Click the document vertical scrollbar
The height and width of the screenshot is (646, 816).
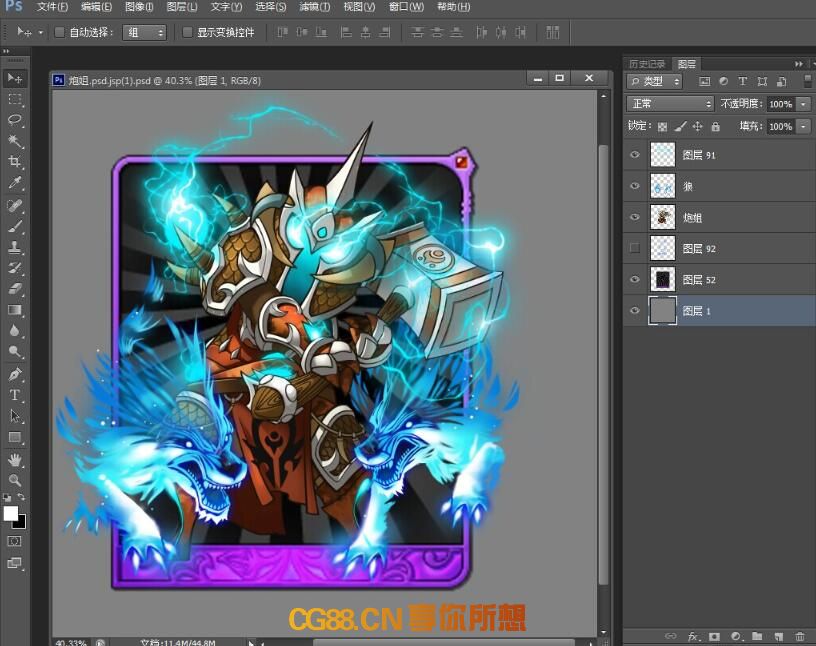pyautogui.click(x=603, y=364)
